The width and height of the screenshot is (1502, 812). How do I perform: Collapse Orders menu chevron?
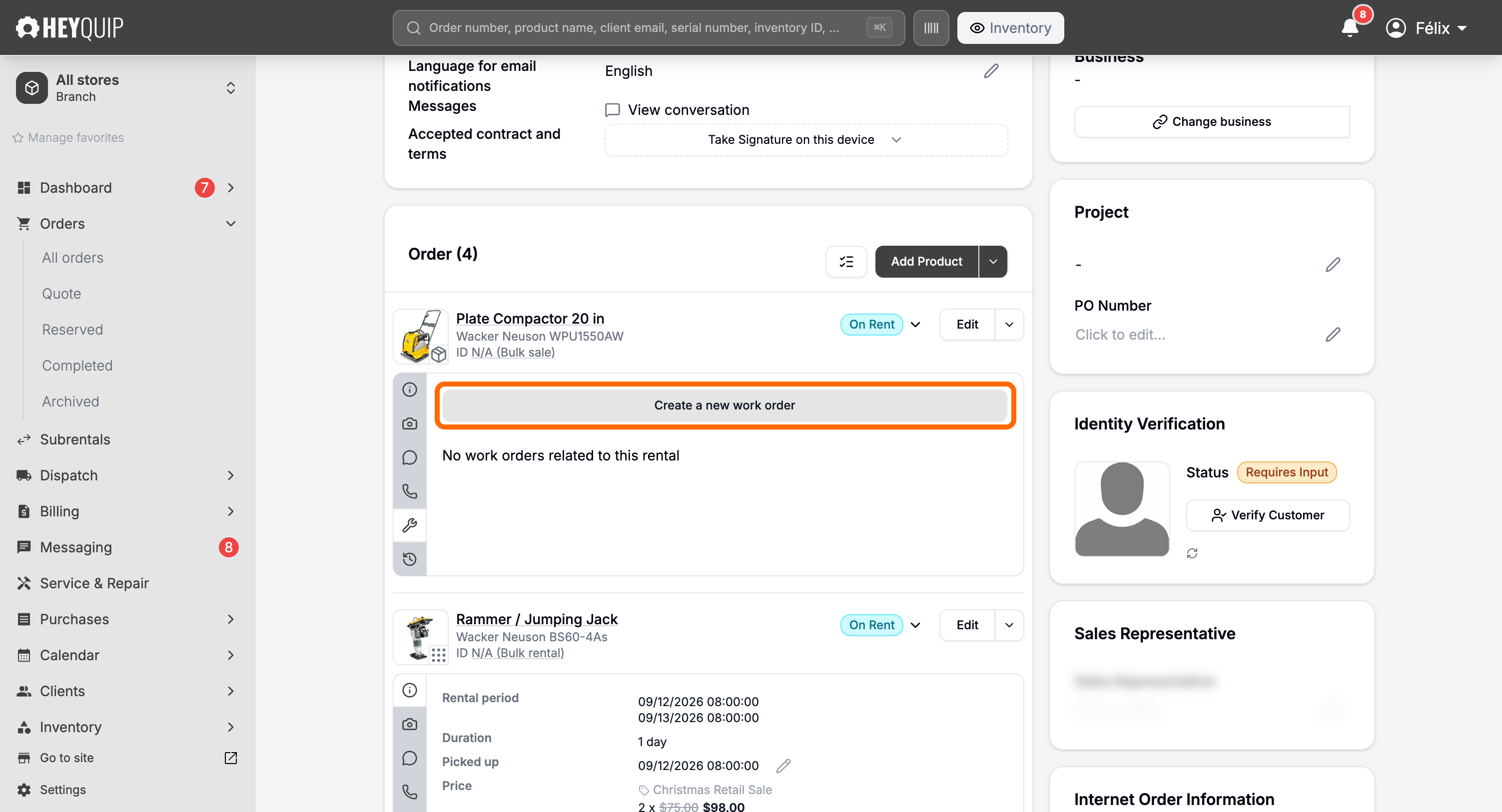(230, 224)
